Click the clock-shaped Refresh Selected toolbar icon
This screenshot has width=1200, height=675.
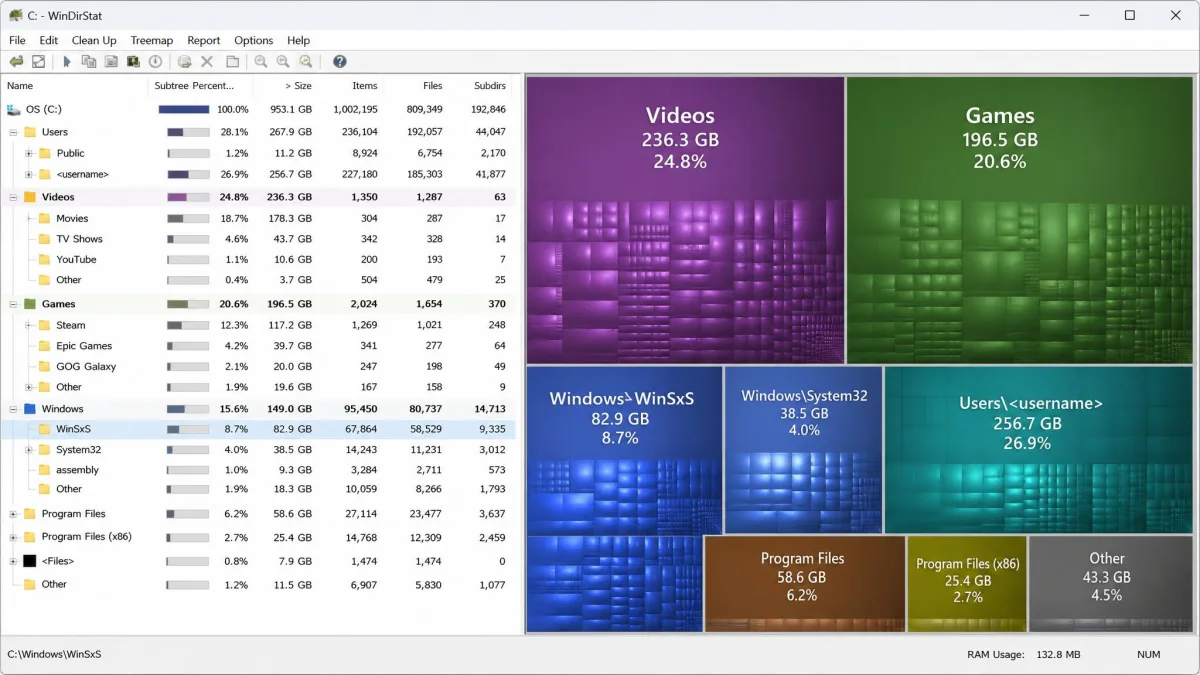tap(155, 62)
